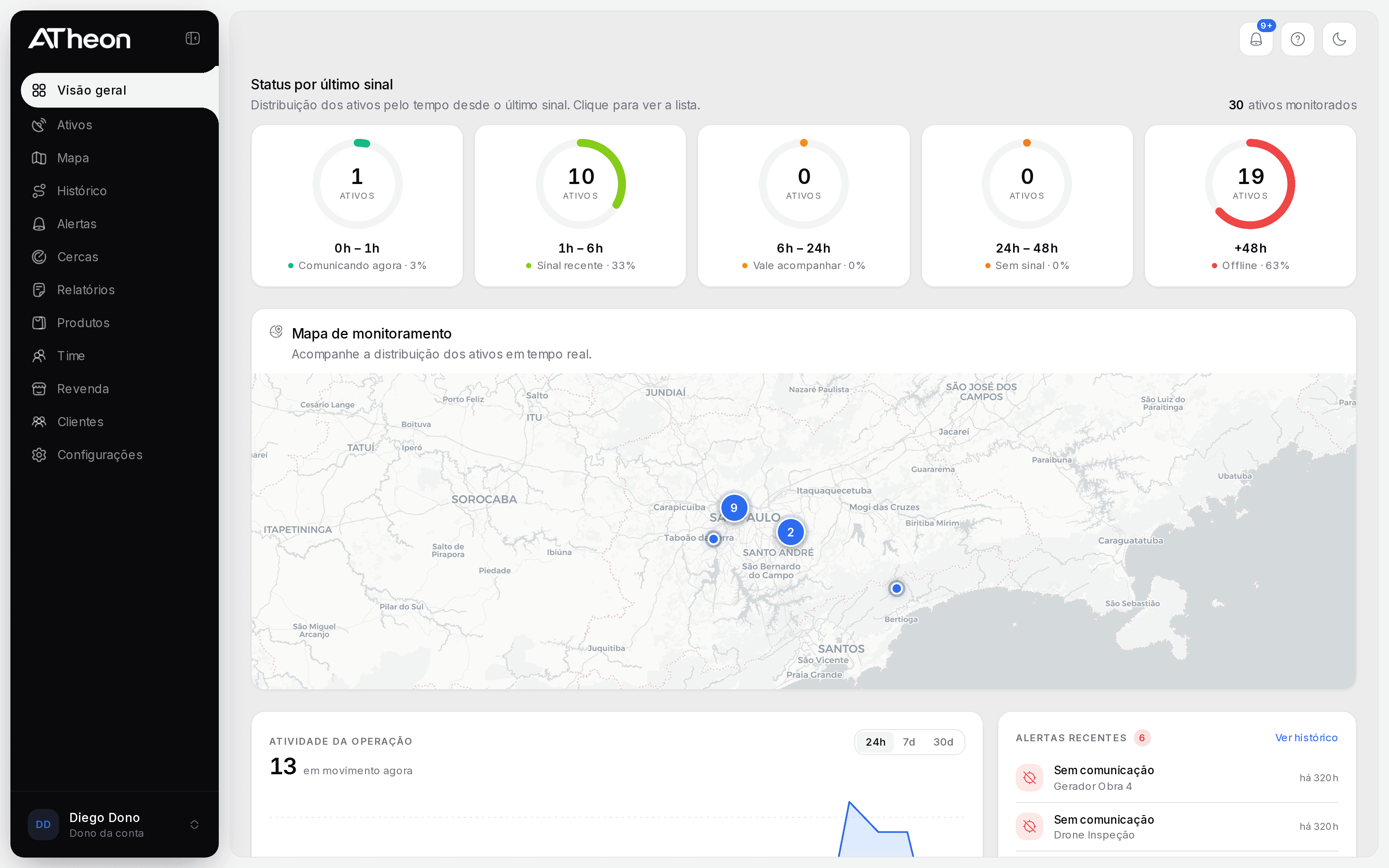This screenshot has height=868, width=1389.
Task: Click the Clientes group icon in sidebar
Action: pyautogui.click(x=39, y=422)
